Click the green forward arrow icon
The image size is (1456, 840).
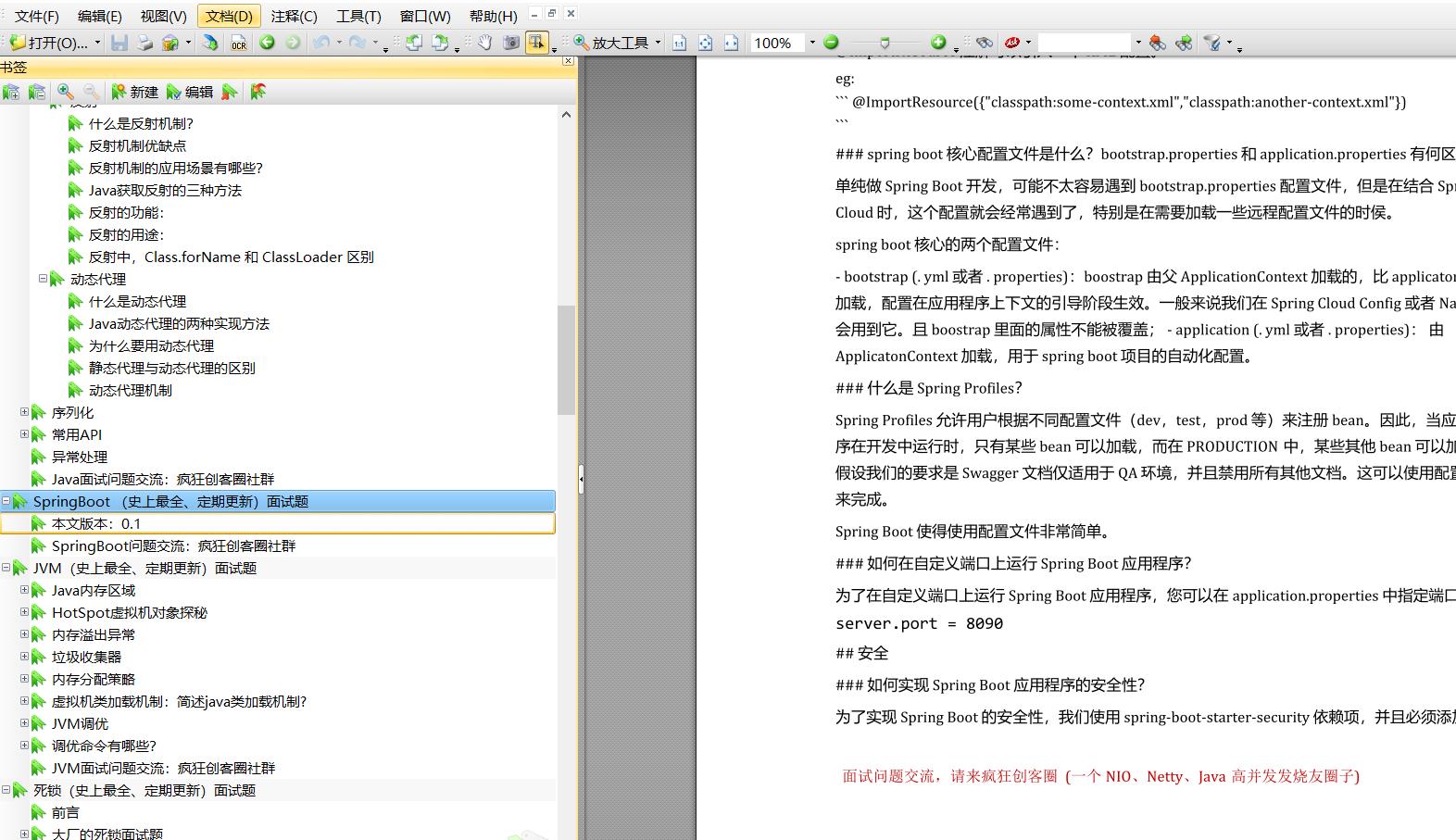[x=293, y=43]
